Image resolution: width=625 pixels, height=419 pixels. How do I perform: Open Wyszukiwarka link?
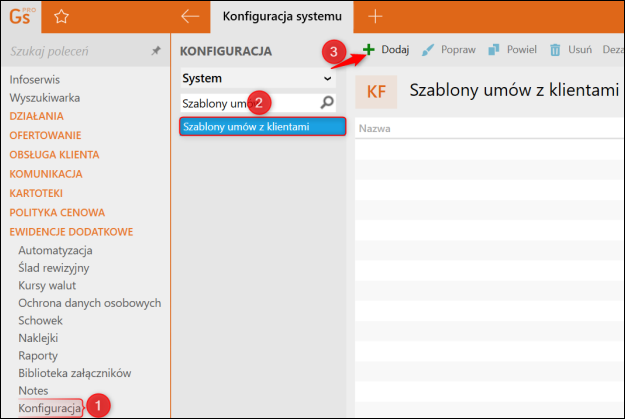pyautogui.click(x=44, y=97)
